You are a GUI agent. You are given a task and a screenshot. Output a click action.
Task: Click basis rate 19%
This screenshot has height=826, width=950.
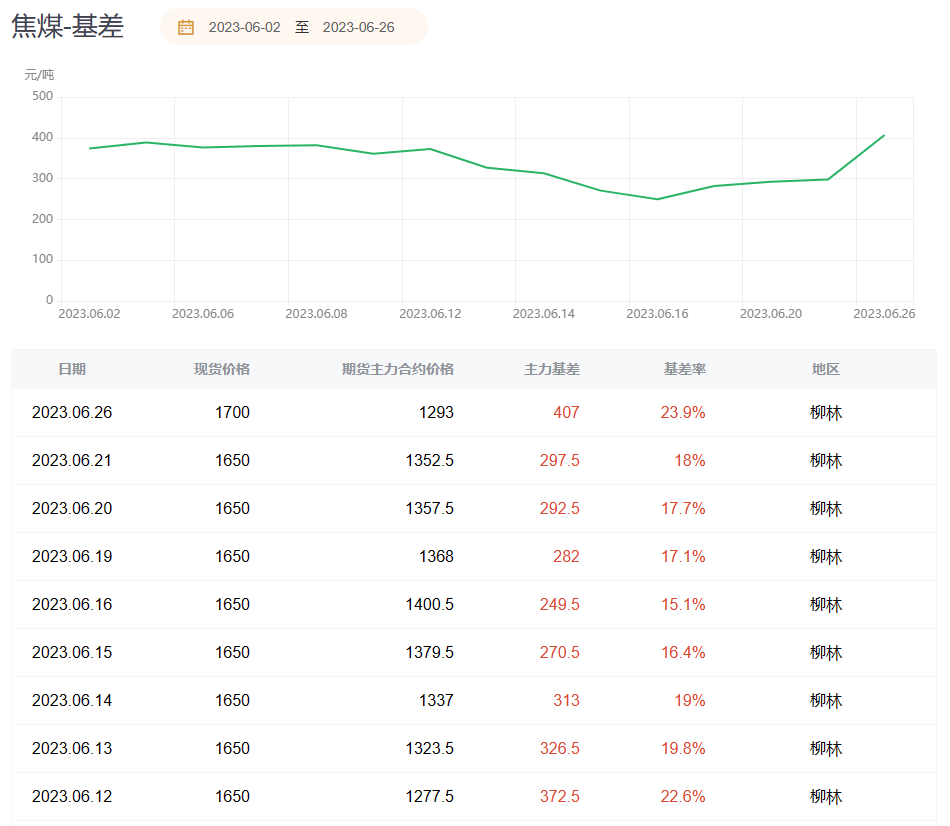pos(690,700)
